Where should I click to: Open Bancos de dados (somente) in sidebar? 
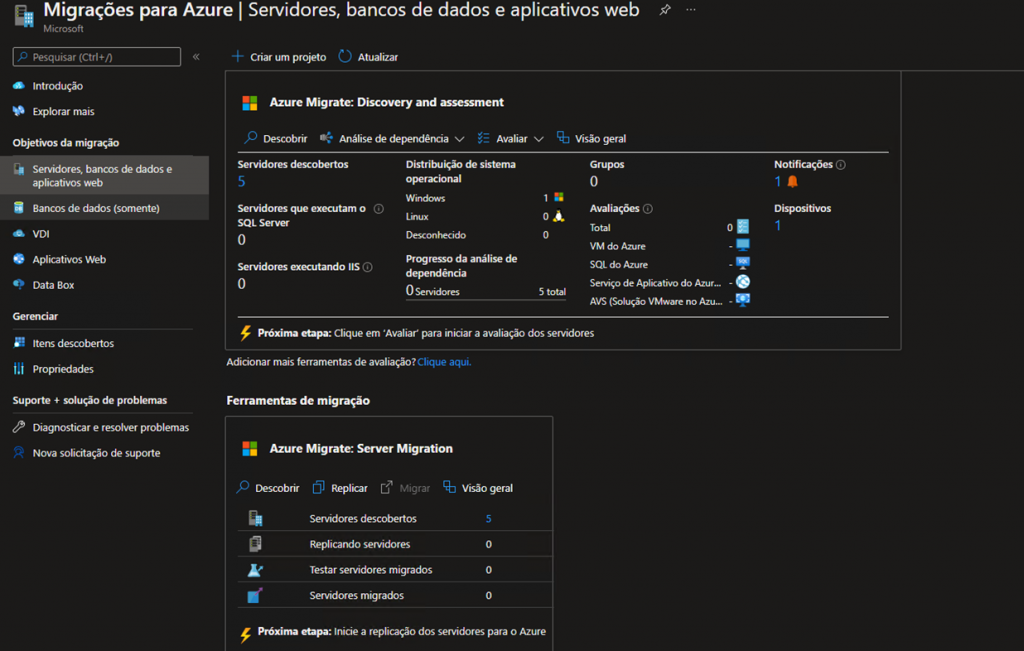pyautogui.click(x=95, y=208)
